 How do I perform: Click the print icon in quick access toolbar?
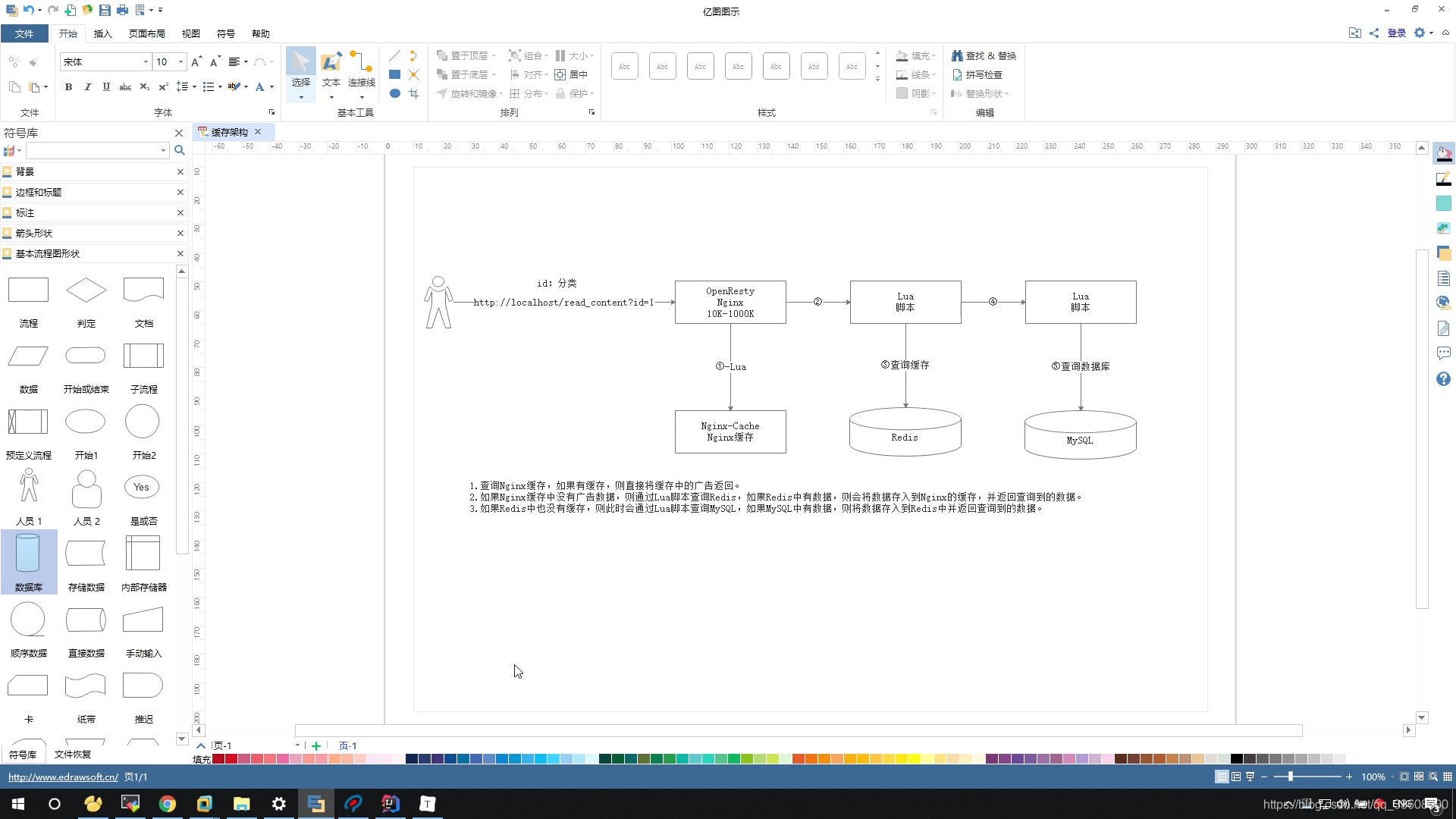[x=122, y=10]
